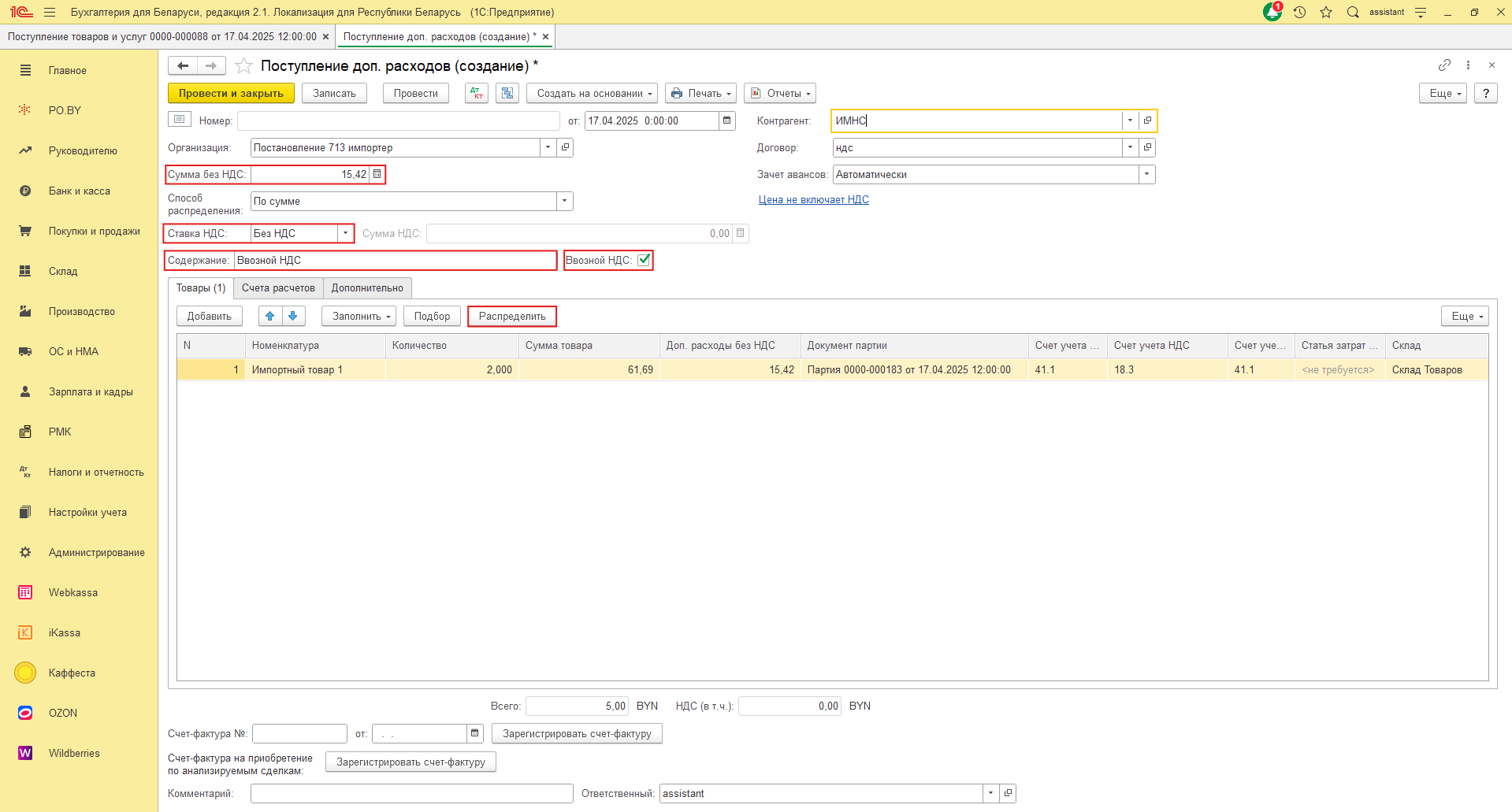Image resolution: width=1512 pixels, height=812 pixels.
Task: Click the get link icon at top right
Action: pyautogui.click(x=1444, y=65)
